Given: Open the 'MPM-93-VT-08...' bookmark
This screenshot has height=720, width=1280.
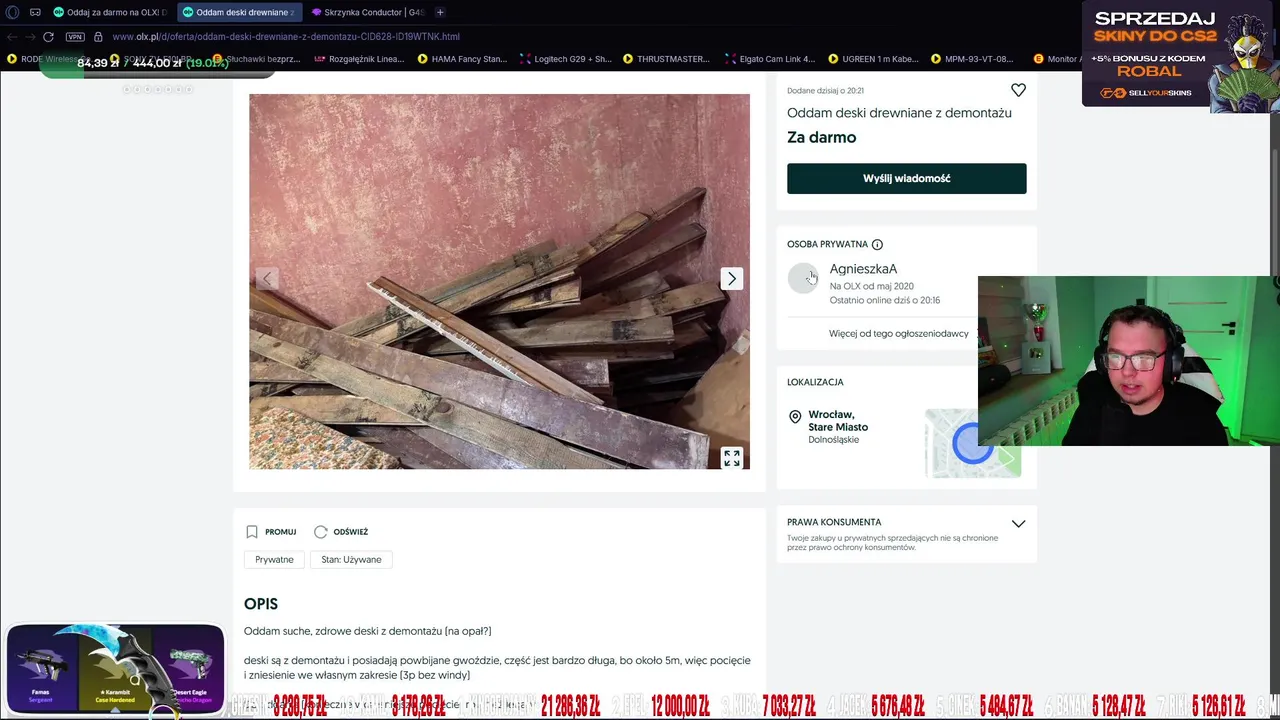Looking at the screenshot, I should [972, 59].
